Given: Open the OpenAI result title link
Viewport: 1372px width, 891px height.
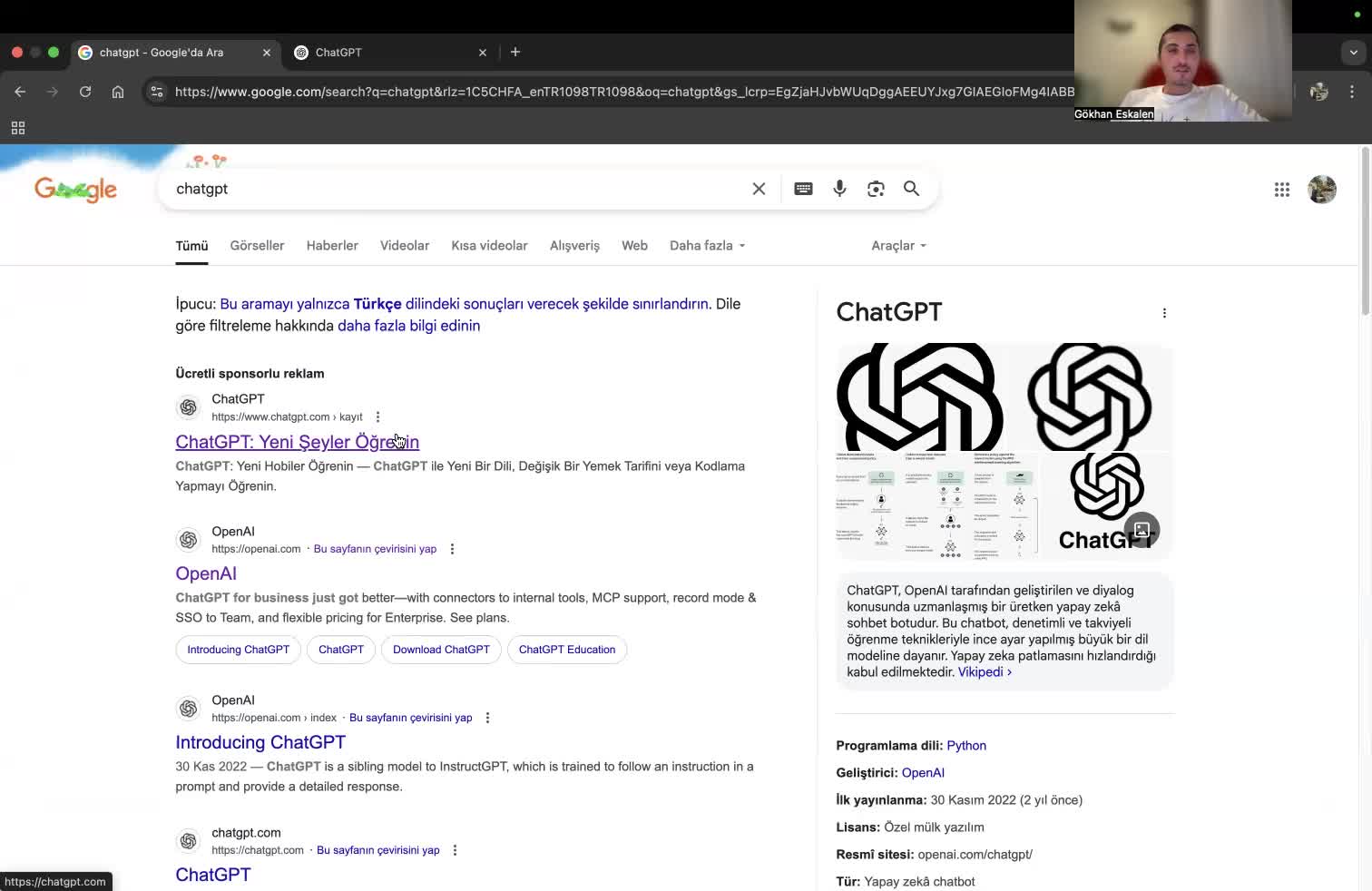Looking at the screenshot, I should pyautogui.click(x=206, y=573).
